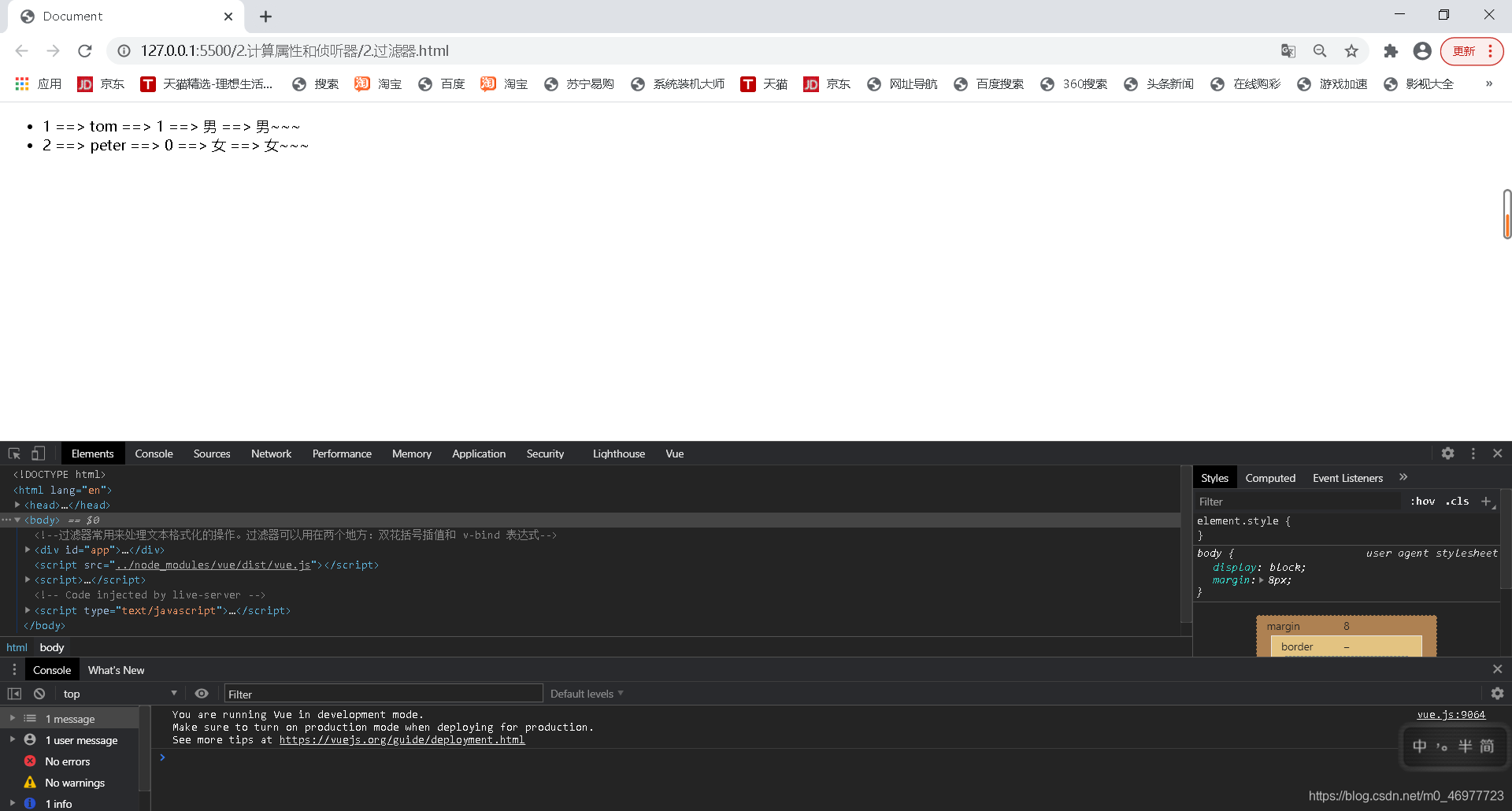Select the No warnings filter
Viewport: 1512px width, 811px height.
74,783
